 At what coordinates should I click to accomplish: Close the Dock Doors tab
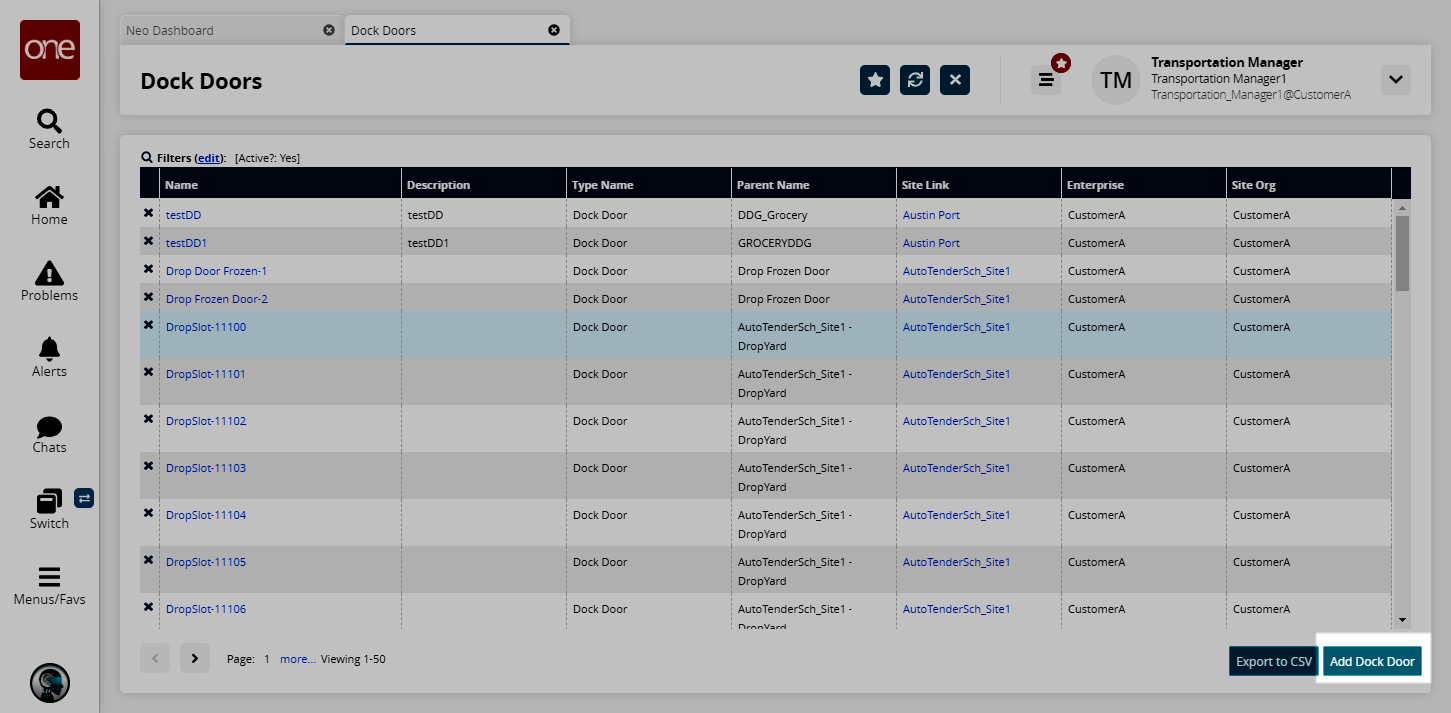click(x=554, y=30)
